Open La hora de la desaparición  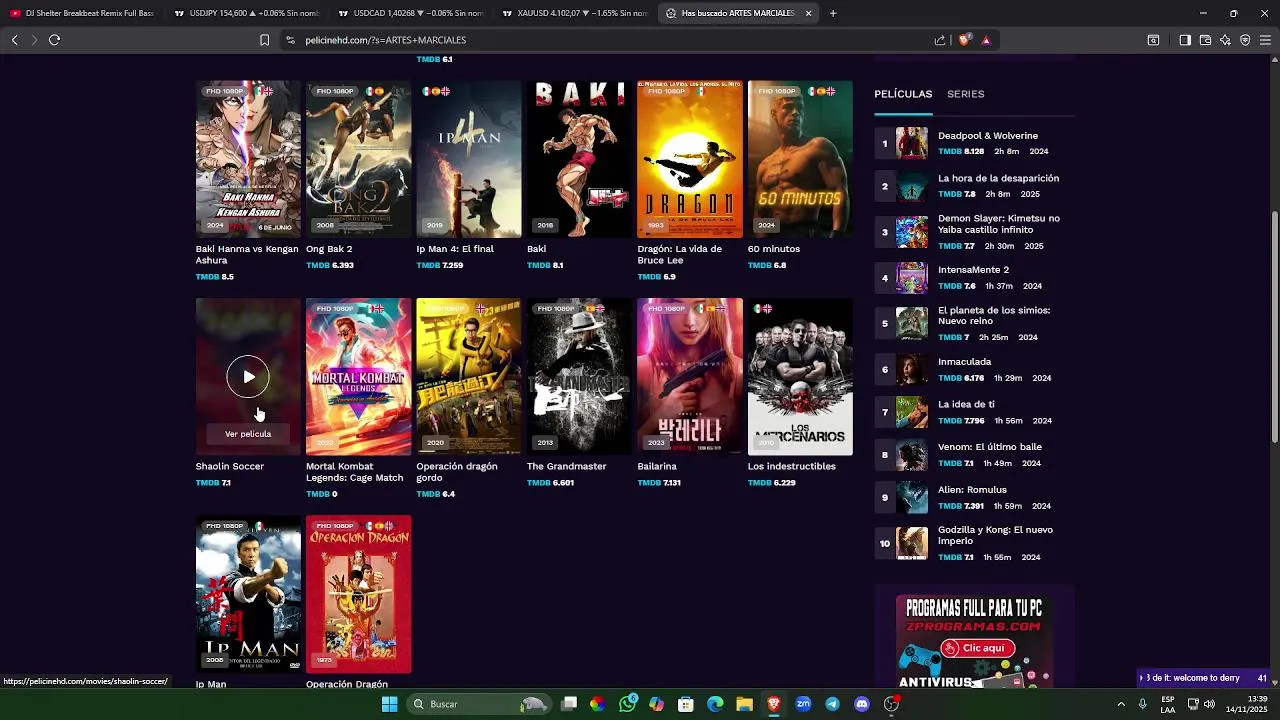tap(998, 178)
